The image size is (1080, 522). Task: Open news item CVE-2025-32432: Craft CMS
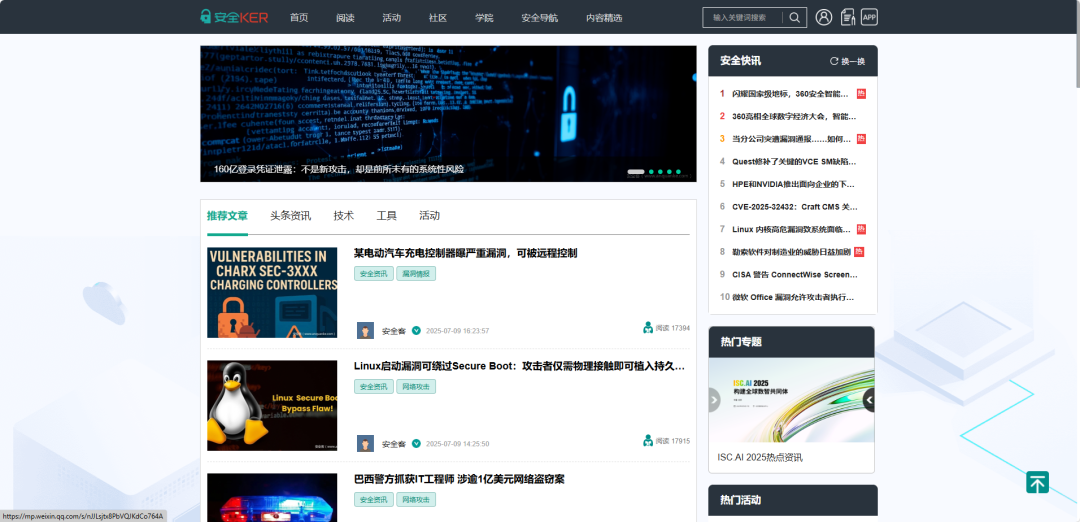(x=795, y=207)
